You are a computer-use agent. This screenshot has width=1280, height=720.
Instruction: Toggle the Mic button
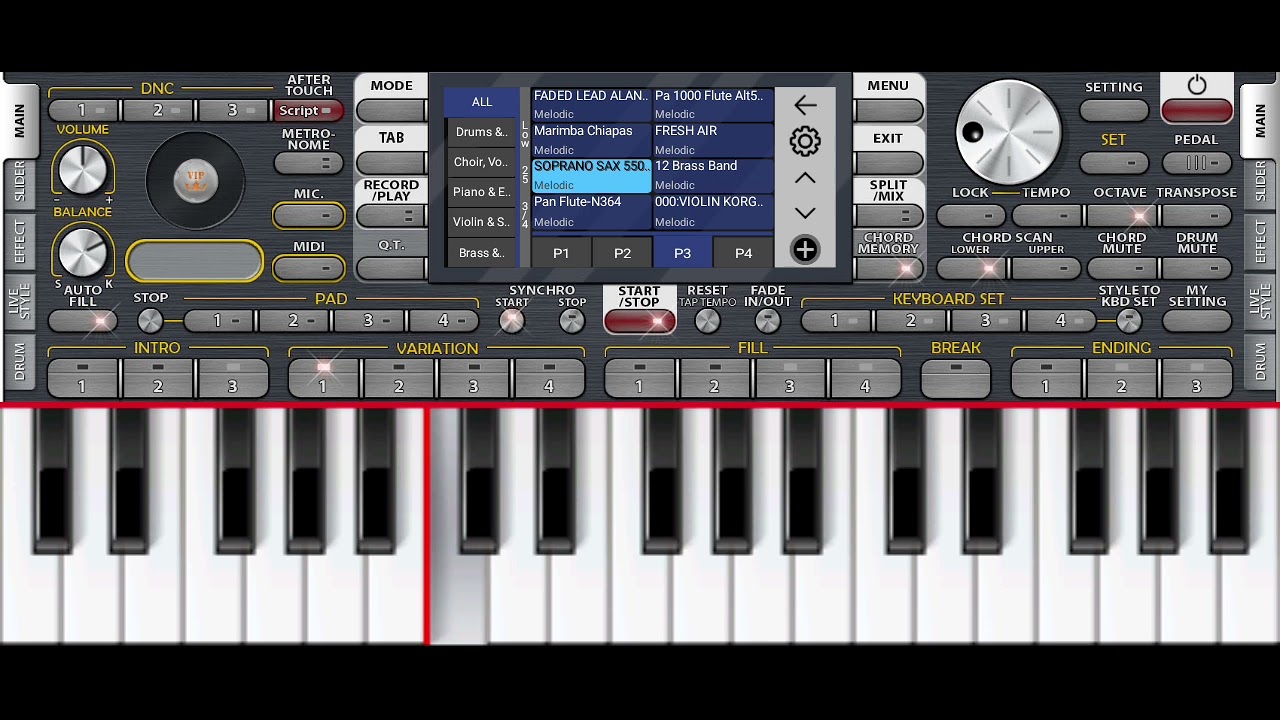(x=308, y=215)
